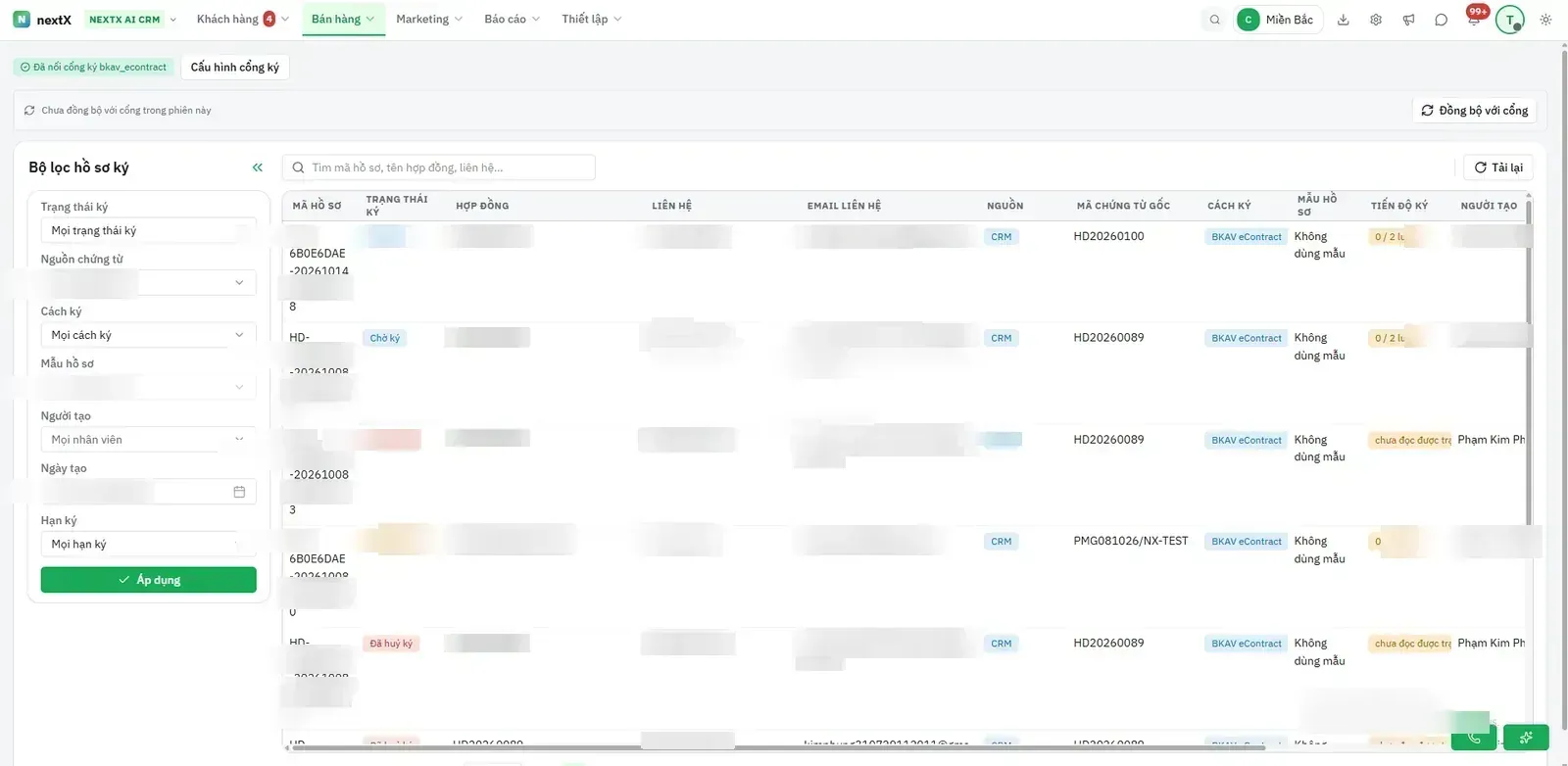
Task: Click the green phone call button
Action: (1474, 737)
